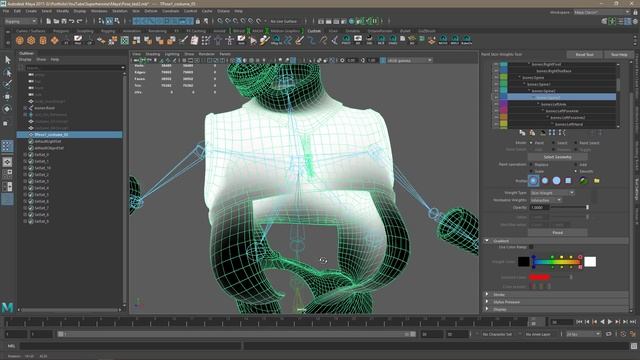Choose the Solid round brush profile
Screen dimensions: 640x360
pyautogui.click(x=556, y=180)
